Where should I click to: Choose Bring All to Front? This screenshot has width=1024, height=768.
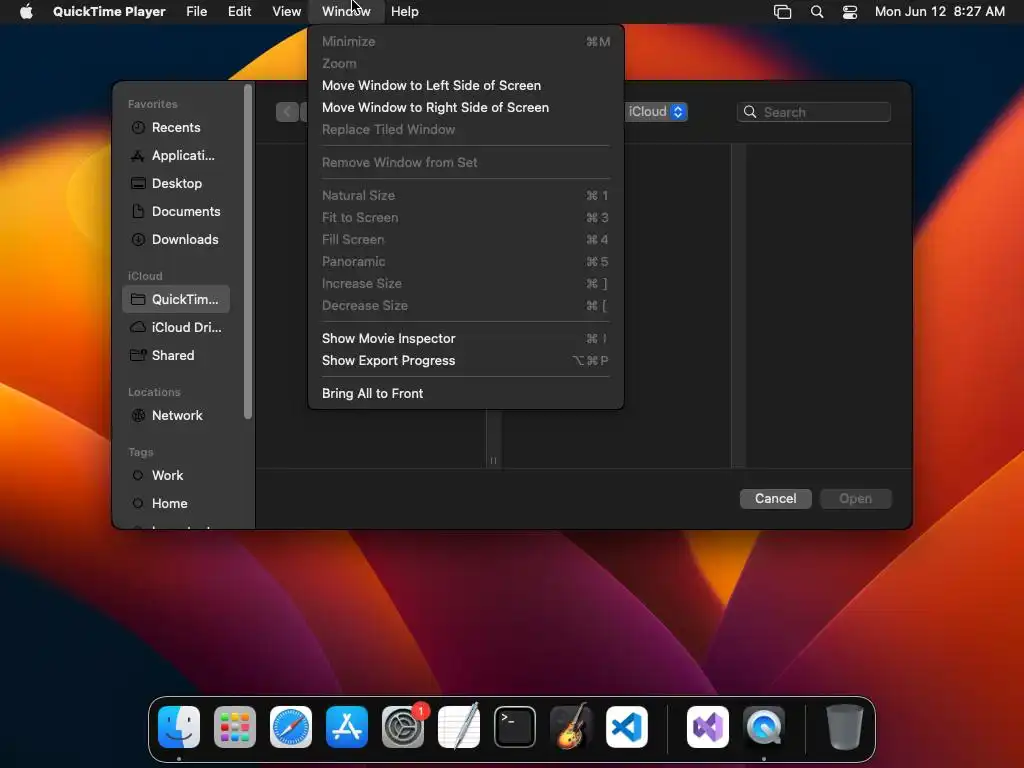pyautogui.click(x=466, y=393)
